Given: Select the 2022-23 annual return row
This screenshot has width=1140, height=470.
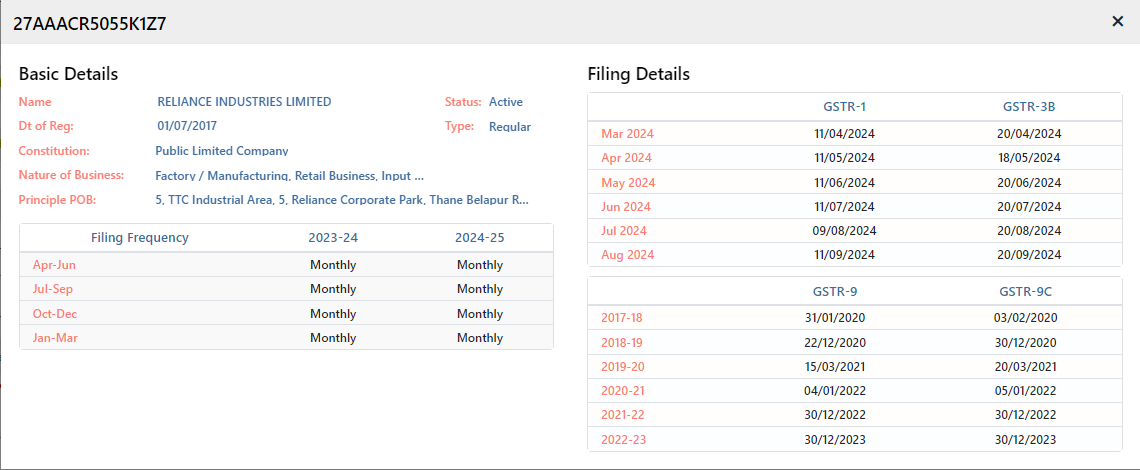Looking at the screenshot, I should click(854, 439).
